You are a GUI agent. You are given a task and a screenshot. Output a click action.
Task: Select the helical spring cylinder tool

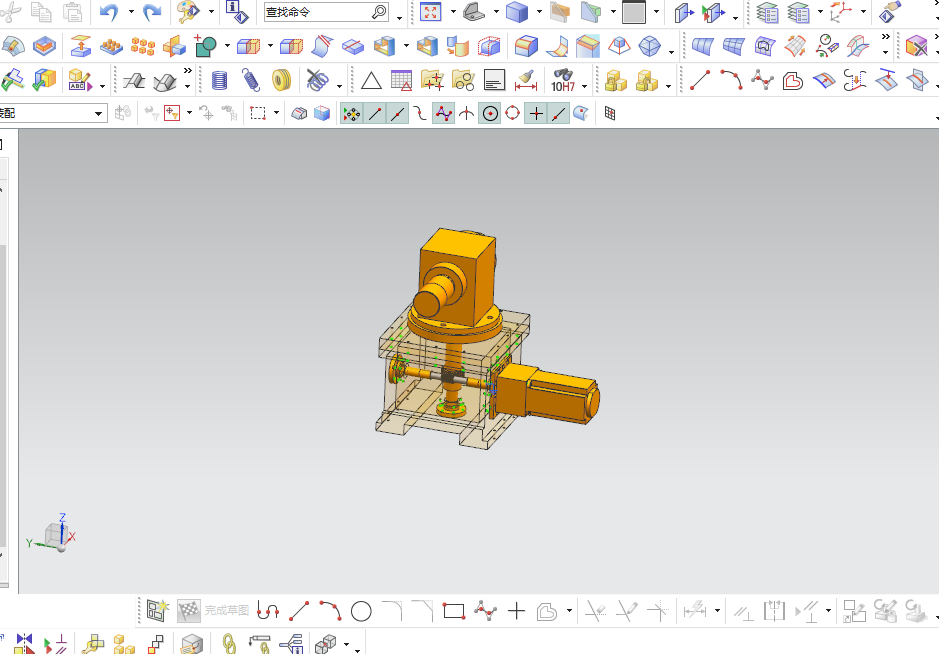(220, 80)
